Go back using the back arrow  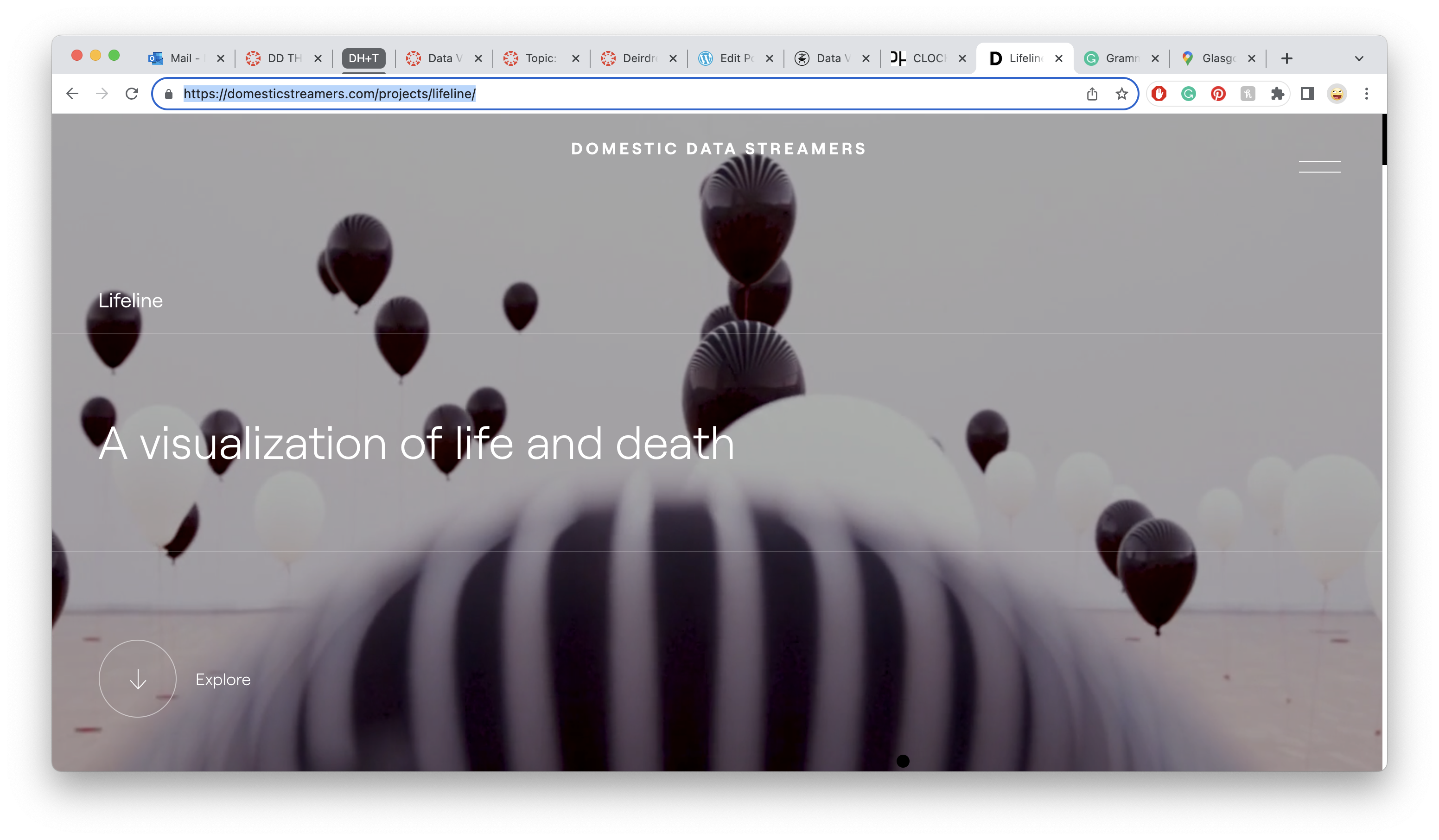point(72,94)
